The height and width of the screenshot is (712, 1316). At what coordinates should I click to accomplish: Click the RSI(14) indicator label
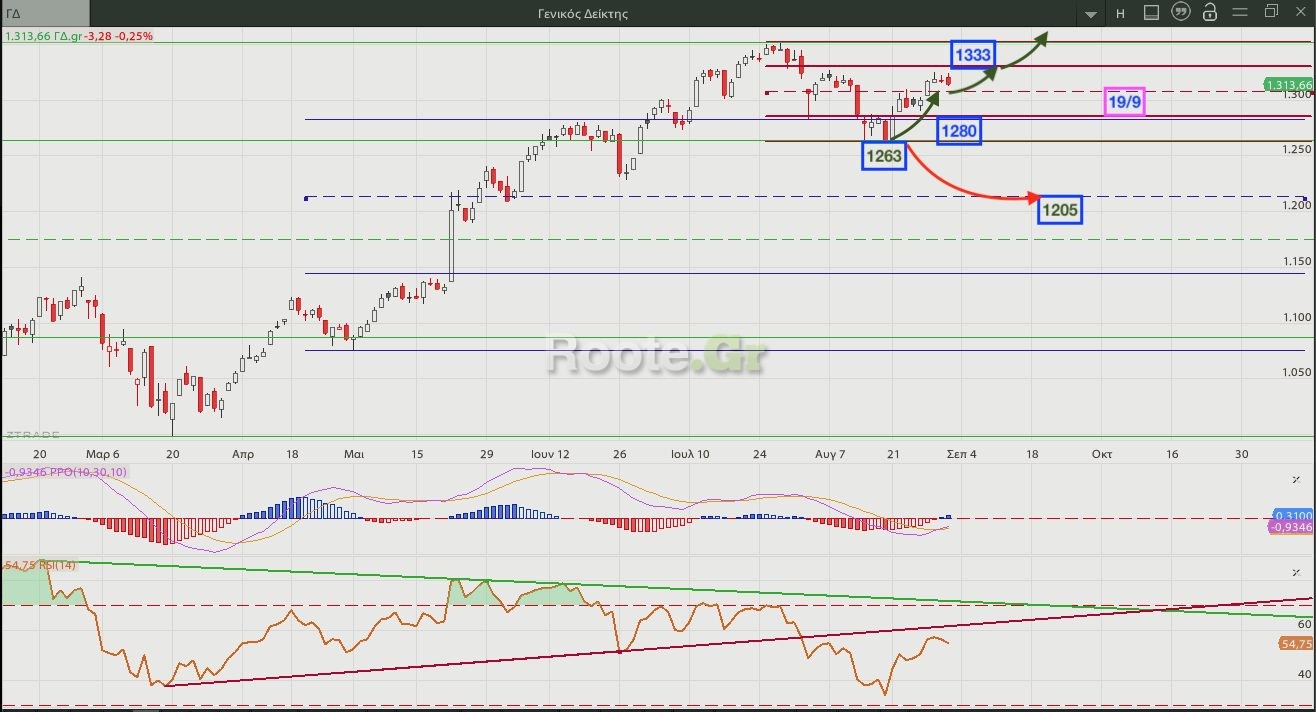40,566
